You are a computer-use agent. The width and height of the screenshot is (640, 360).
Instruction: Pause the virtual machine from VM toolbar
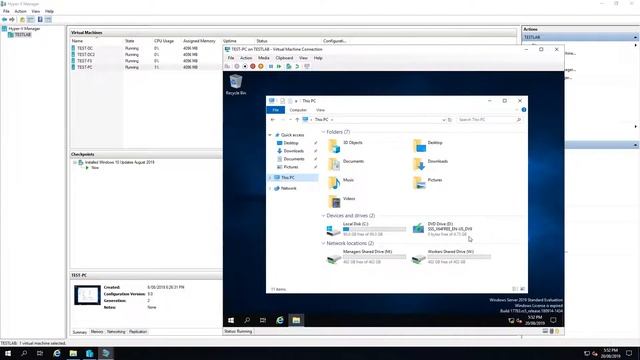tap(271, 67)
